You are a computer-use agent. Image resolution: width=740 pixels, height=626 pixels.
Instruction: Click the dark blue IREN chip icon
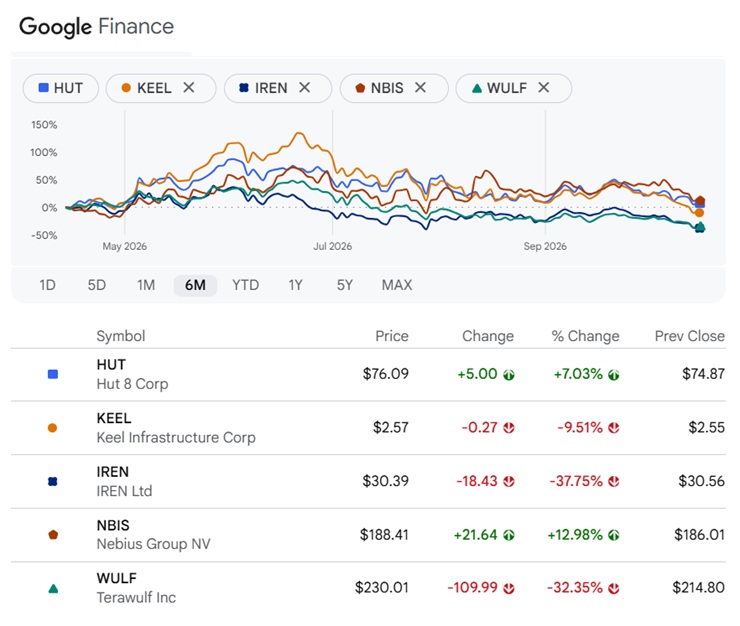coord(244,88)
